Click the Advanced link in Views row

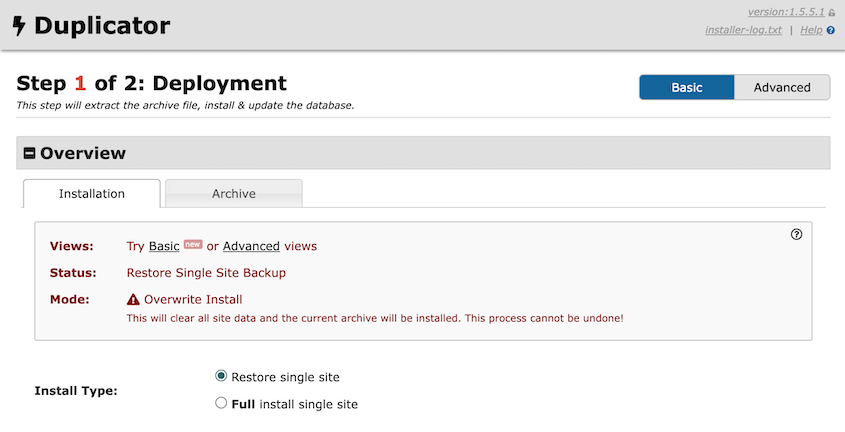tap(251, 246)
